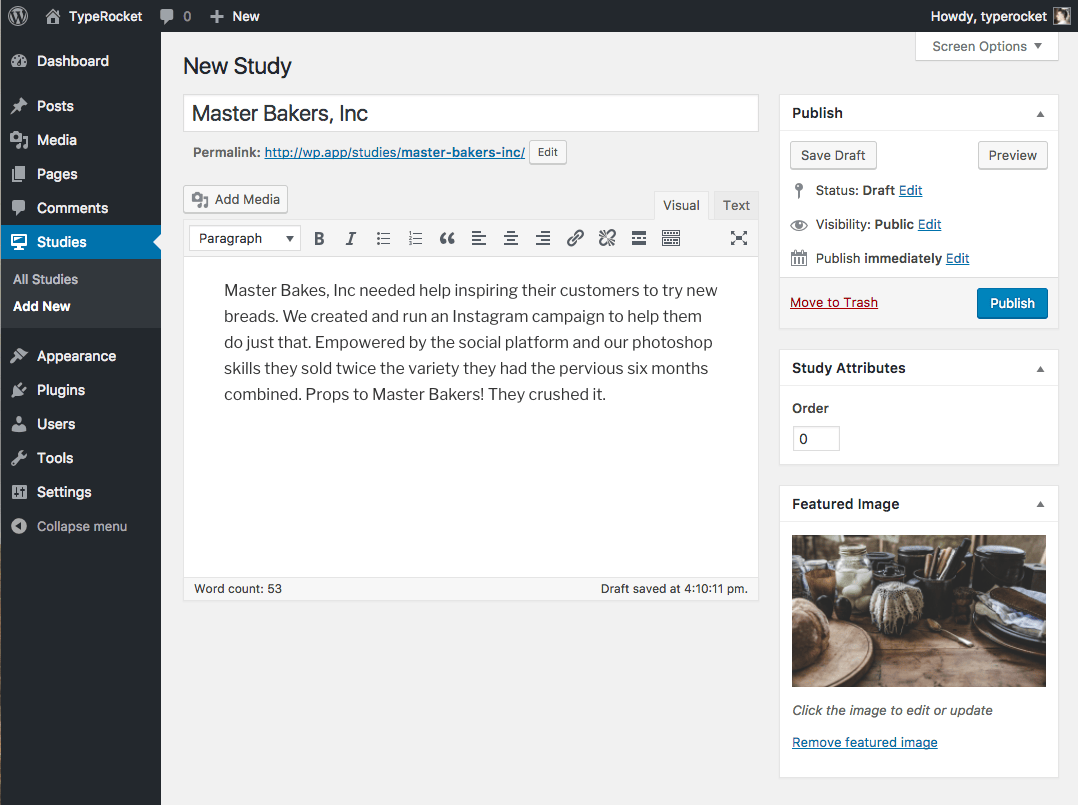Image resolution: width=1078 pixels, height=805 pixels.
Task: Open Plugins in the sidebar
Action: coord(80,390)
